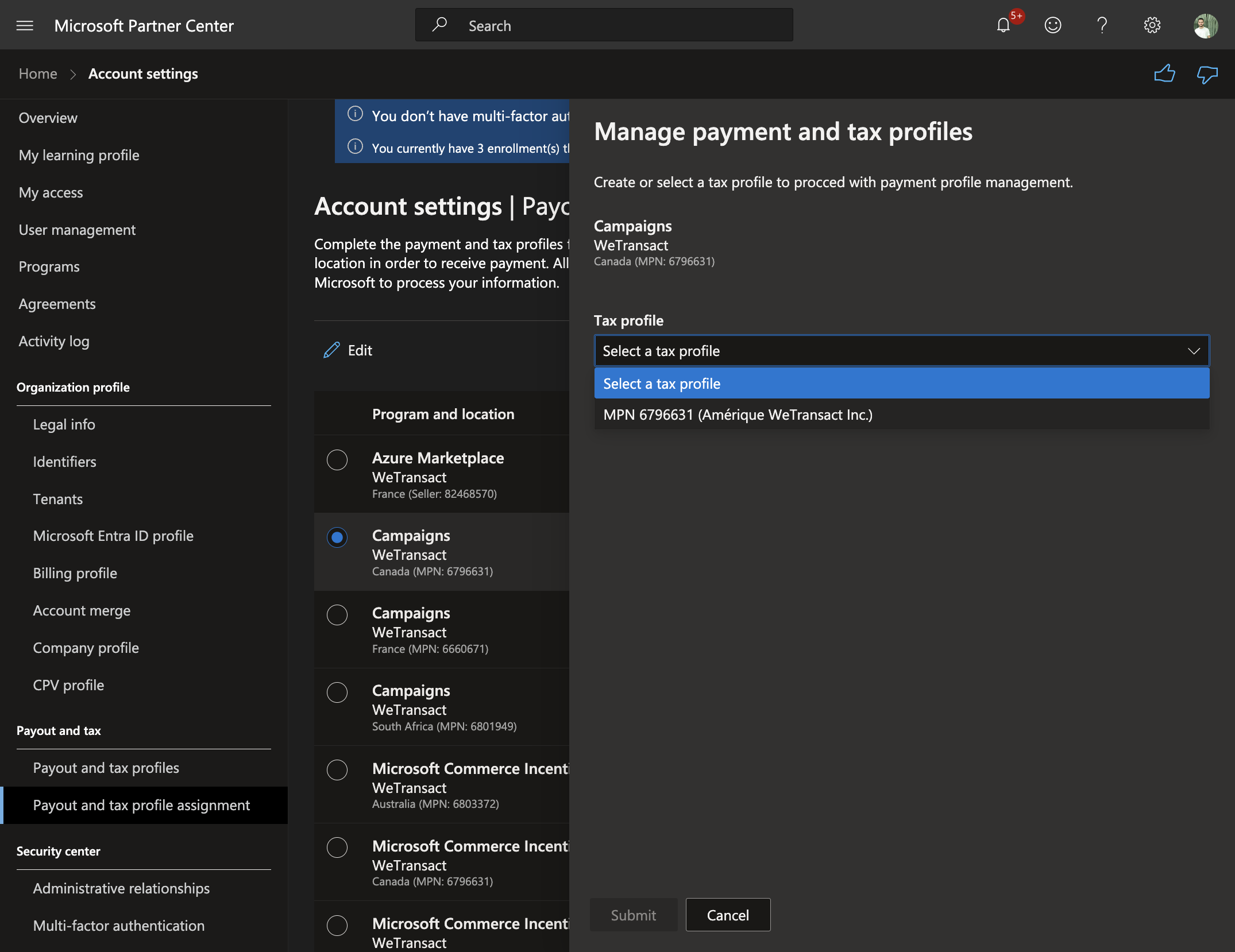The width and height of the screenshot is (1235, 952).
Task: Click the thumbs down icon
Action: pyautogui.click(x=1207, y=74)
